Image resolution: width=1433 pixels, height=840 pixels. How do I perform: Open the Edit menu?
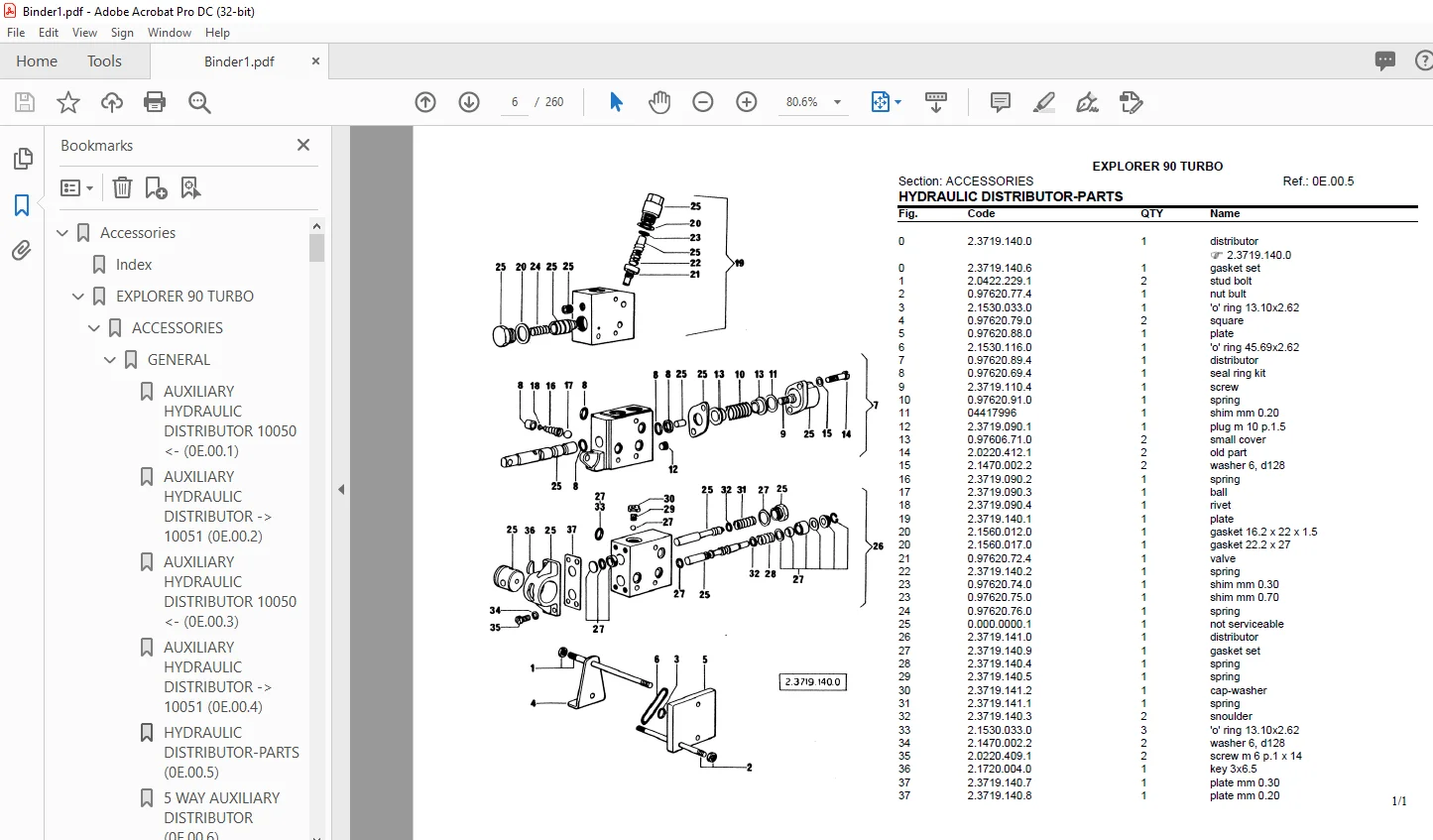tap(49, 33)
